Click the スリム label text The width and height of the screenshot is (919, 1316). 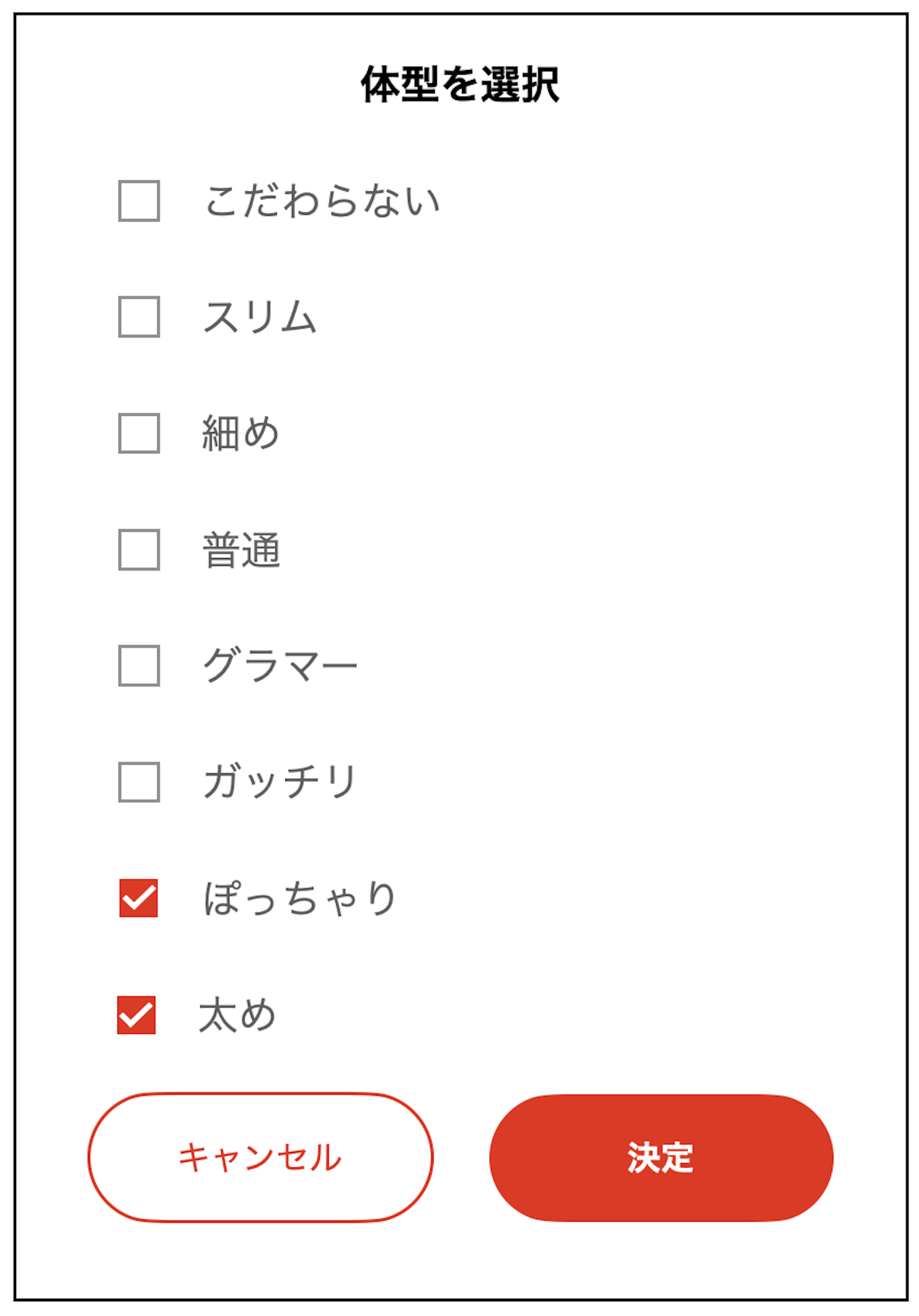pyautogui.click(x=259, y=317)
